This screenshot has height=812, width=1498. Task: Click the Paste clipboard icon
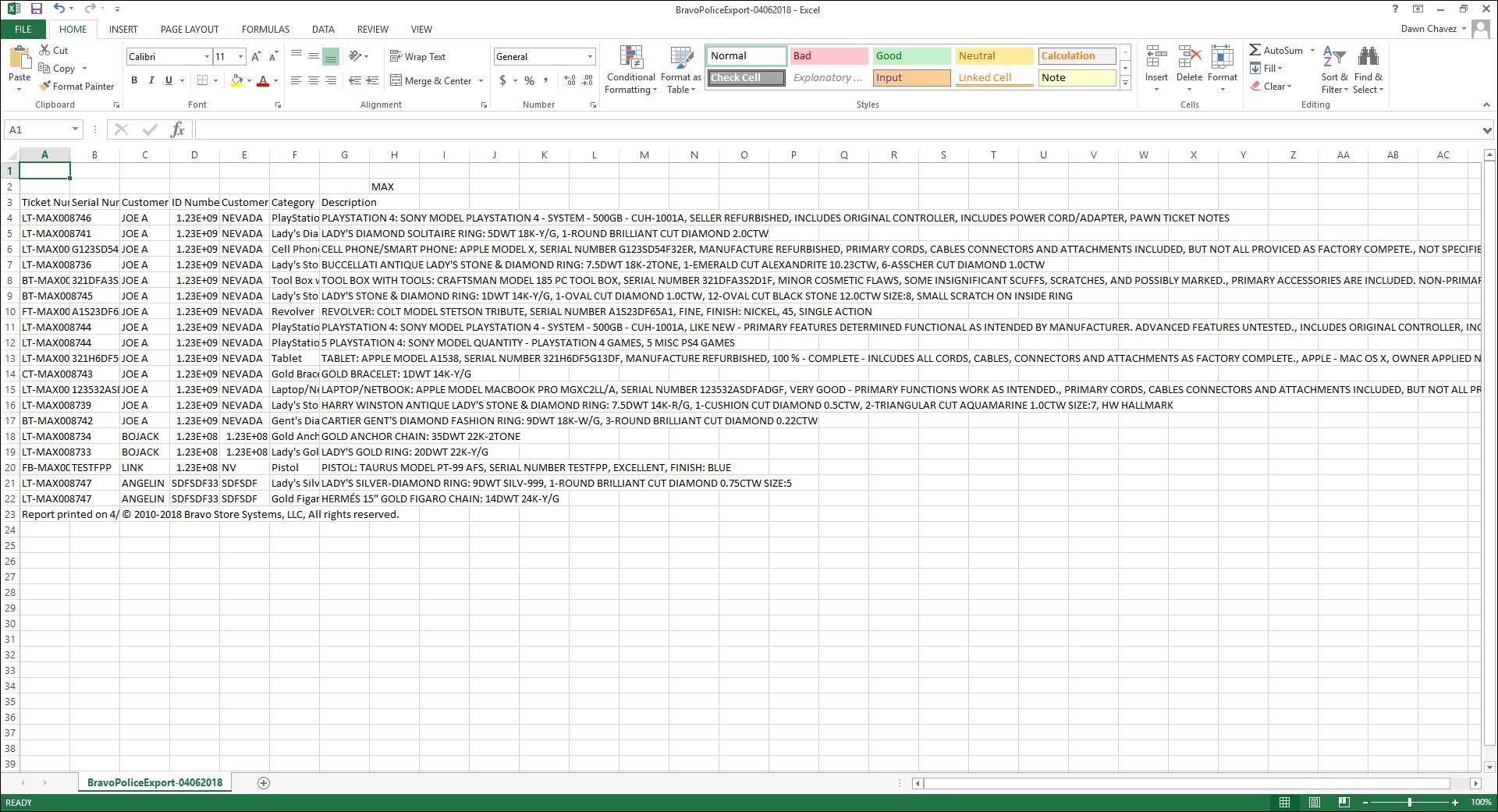[20, 58]
